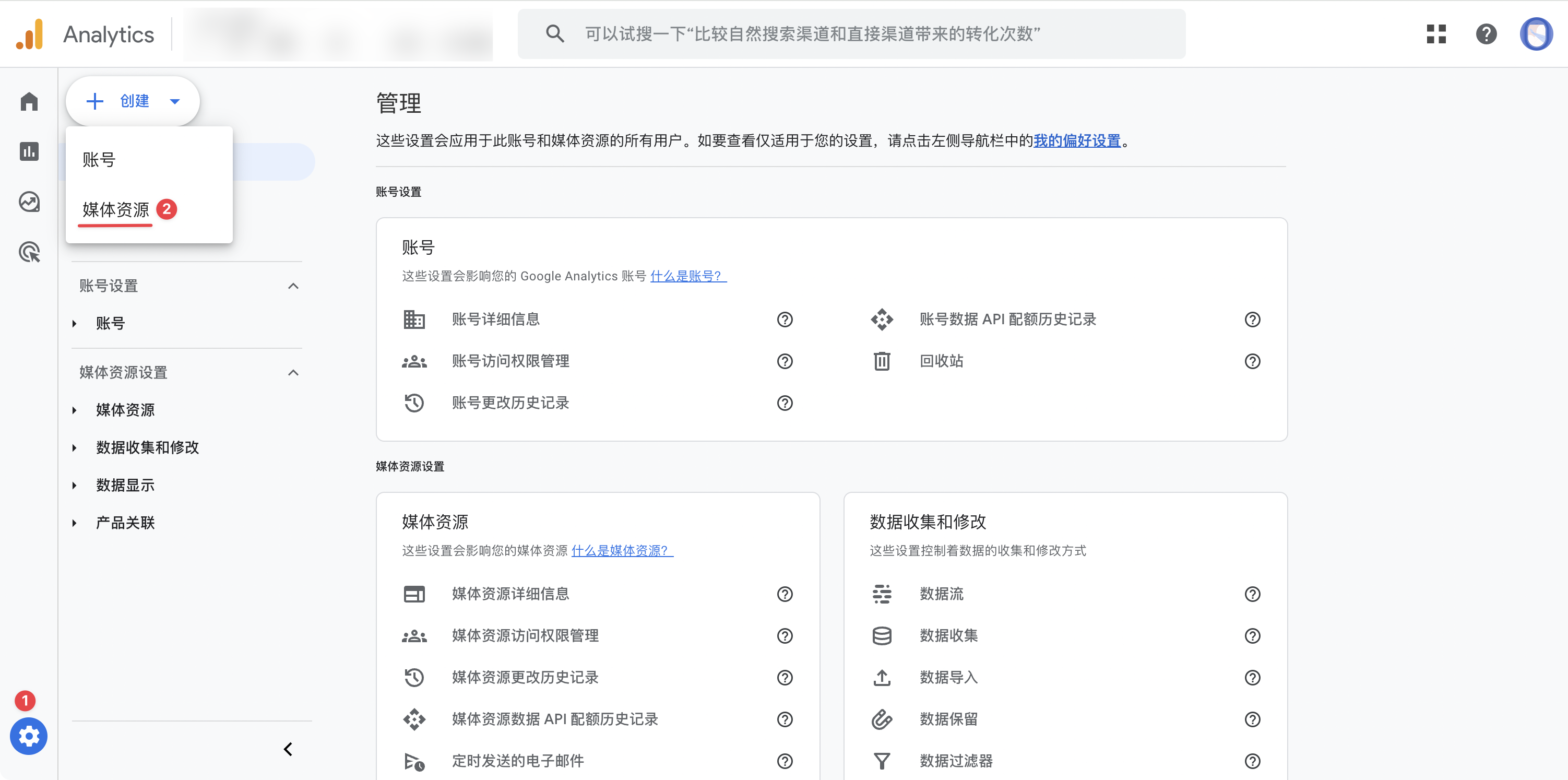Open the 数据流 settings icon
This screenshot has height=780, width=1568.
point(882,594)
